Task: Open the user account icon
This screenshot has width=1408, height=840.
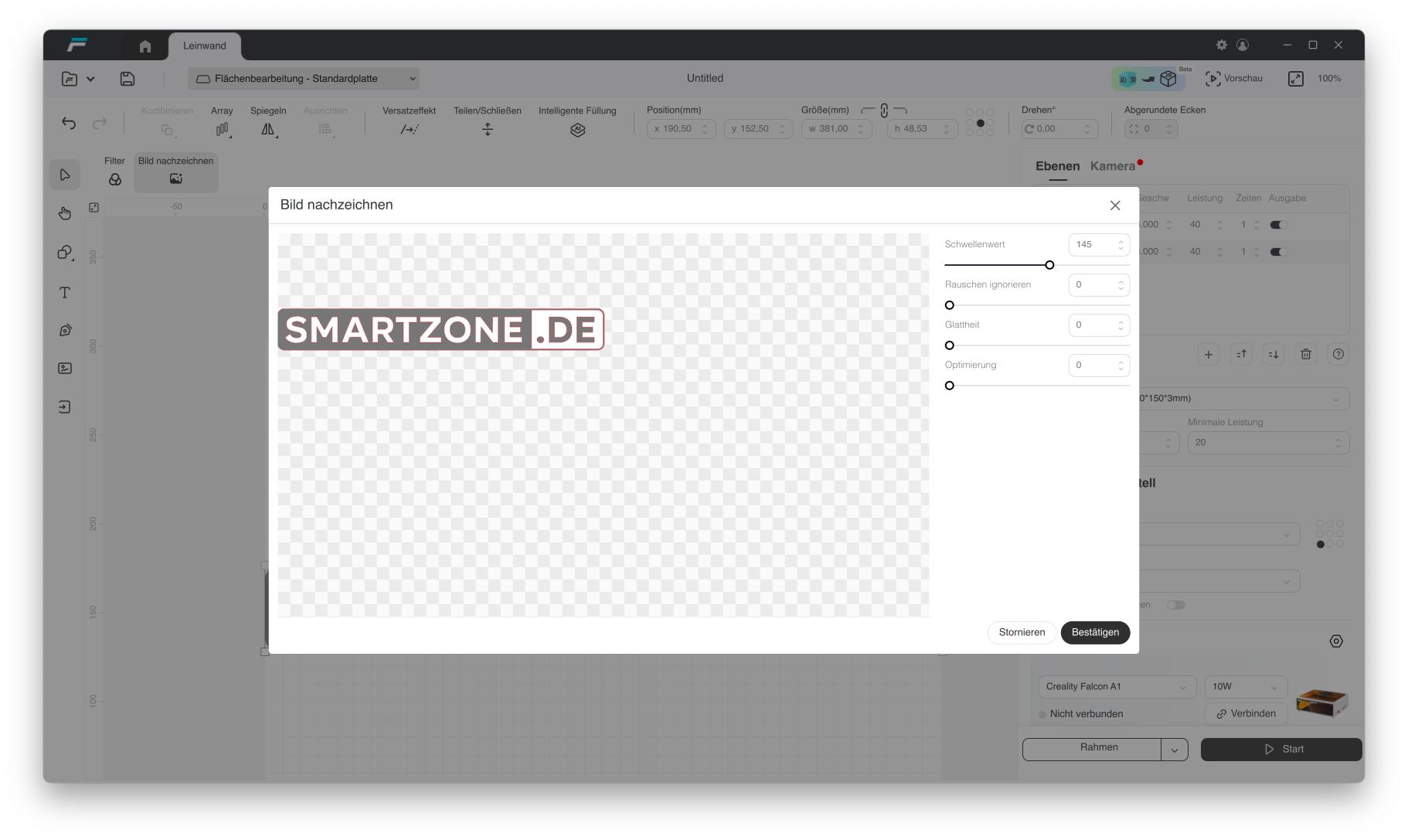Action: point(1243,45)
